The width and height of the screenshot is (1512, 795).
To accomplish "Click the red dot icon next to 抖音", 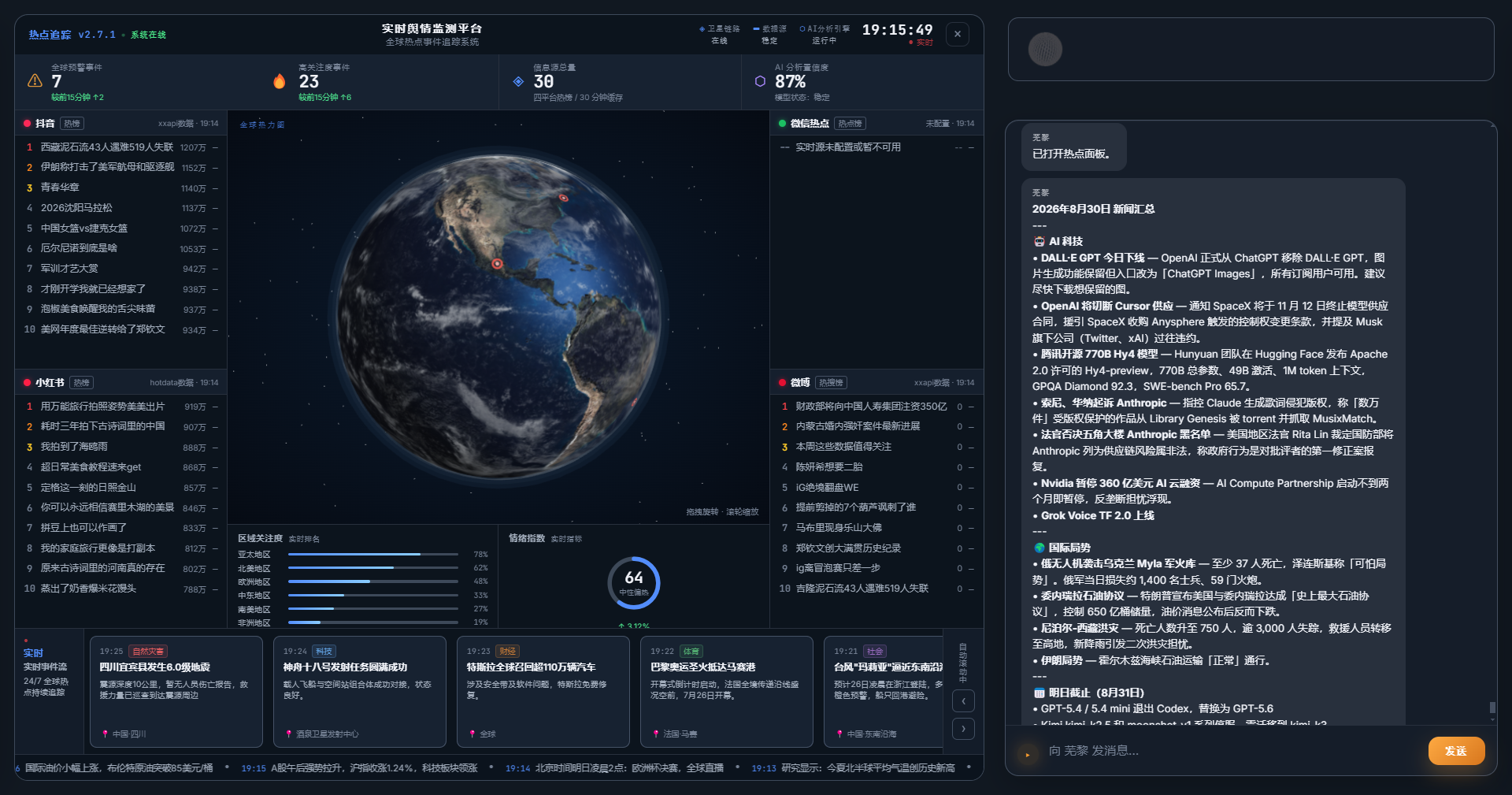I will [27, 124].
